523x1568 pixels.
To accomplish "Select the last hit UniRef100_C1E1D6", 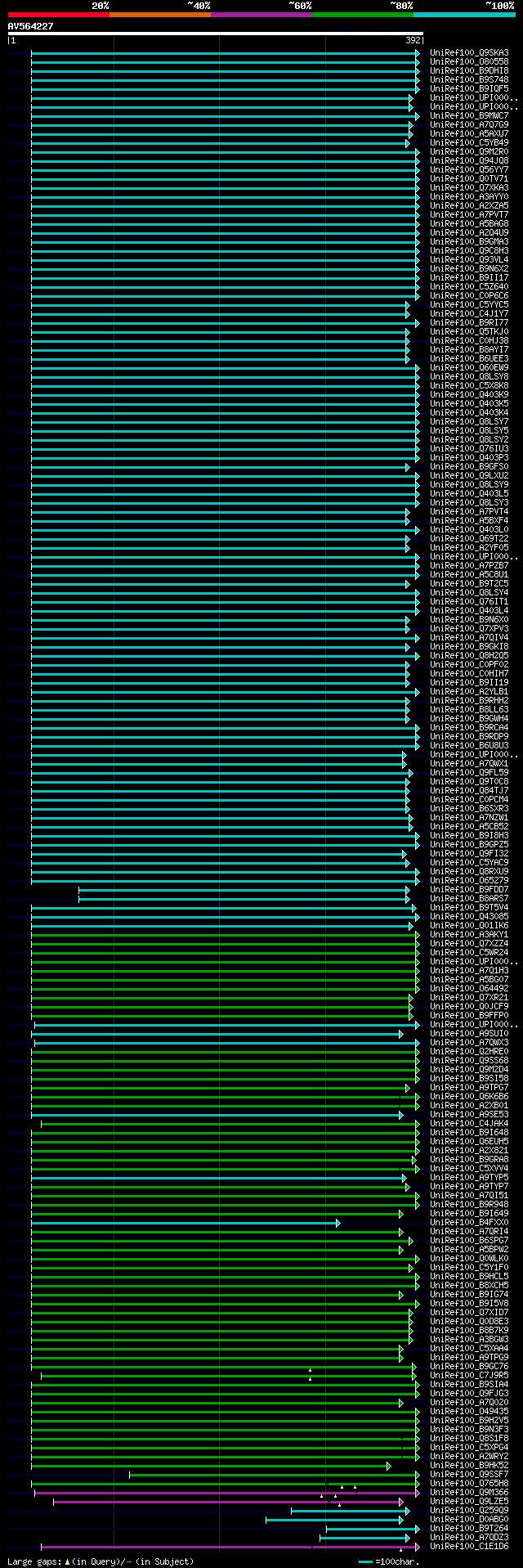I will coord(469,1546).
